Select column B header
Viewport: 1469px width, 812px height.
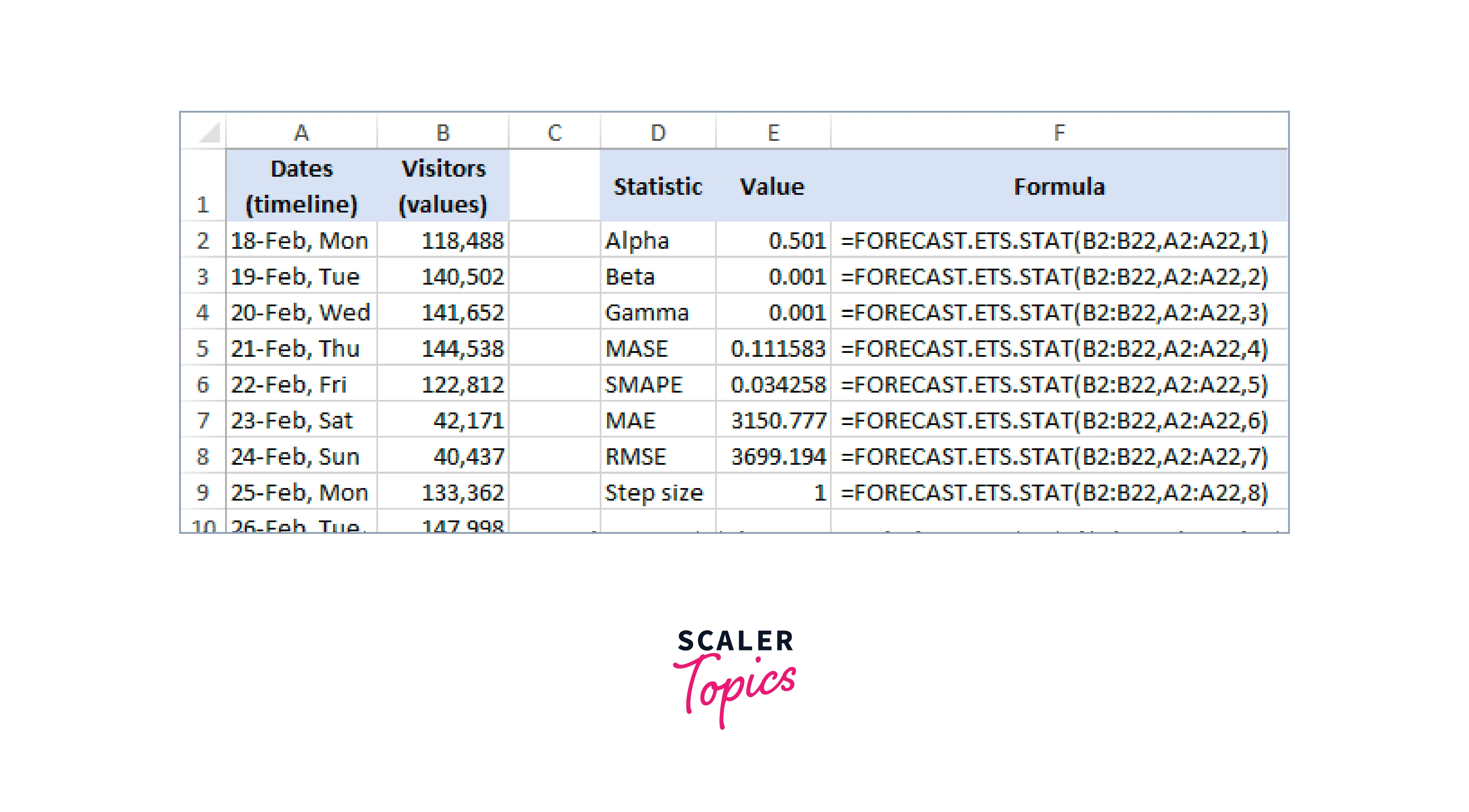[442, 133]
